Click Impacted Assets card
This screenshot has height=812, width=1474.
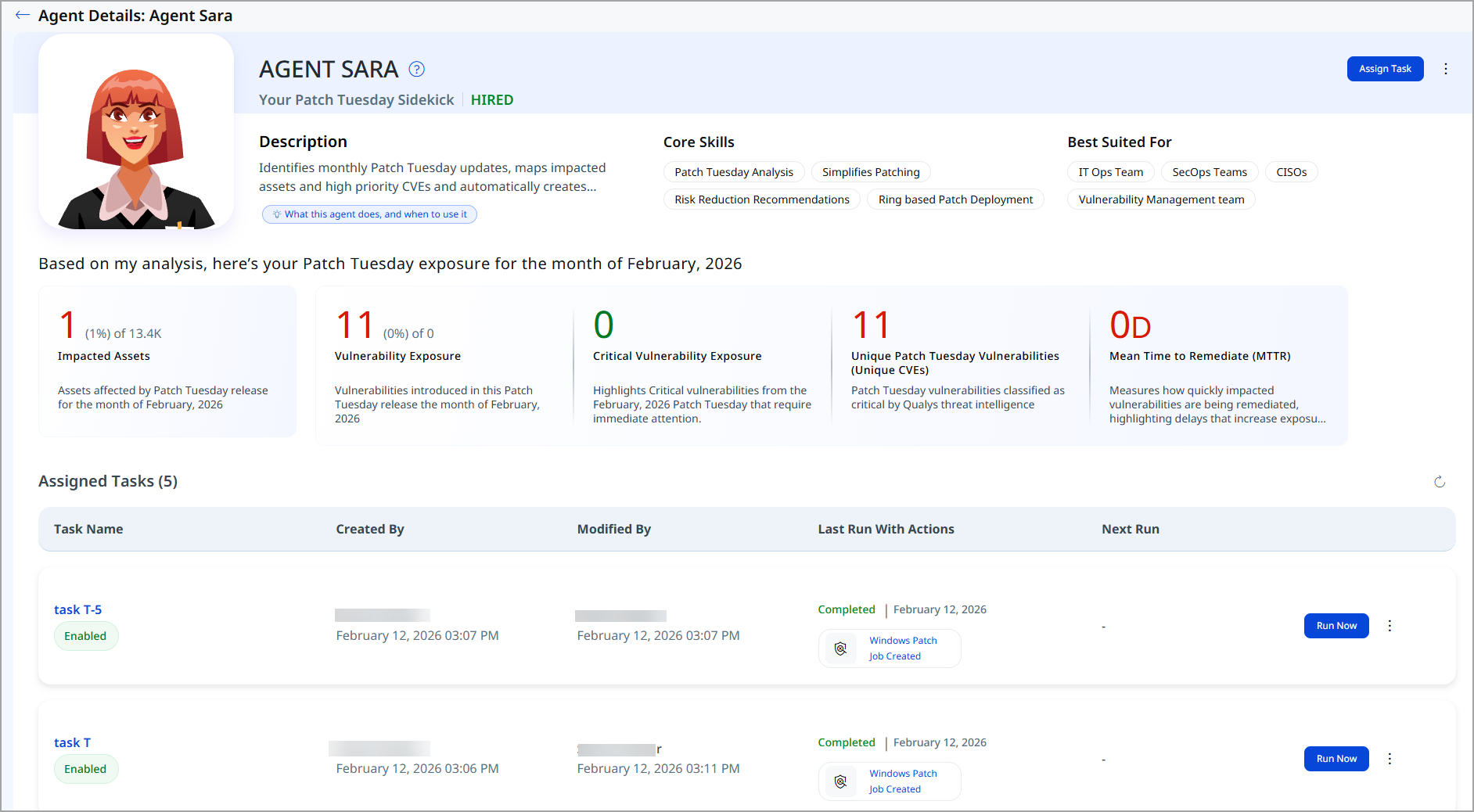coord(167,361)
